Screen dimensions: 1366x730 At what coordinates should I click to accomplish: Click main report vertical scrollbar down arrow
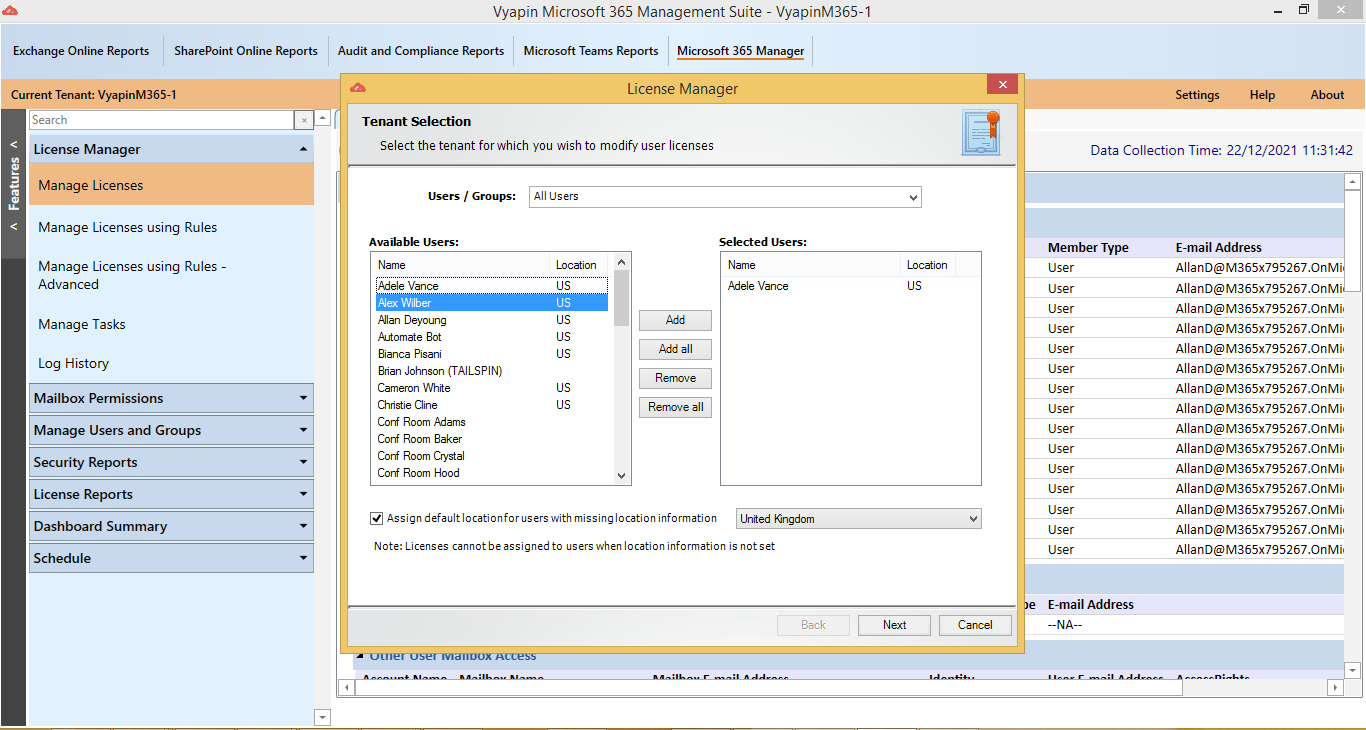(x=1352, y=670)
